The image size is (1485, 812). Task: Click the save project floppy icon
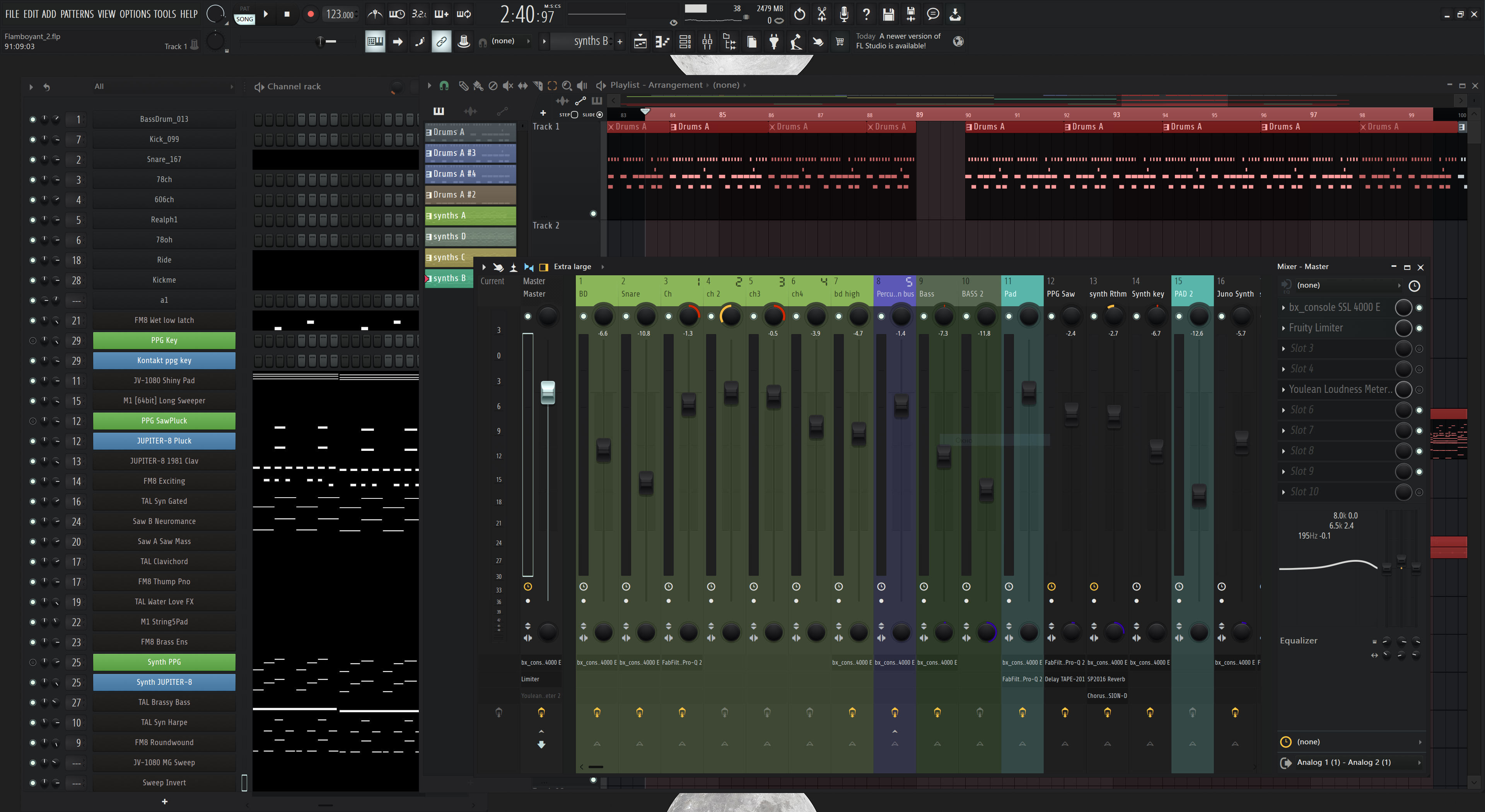point(888,14)
